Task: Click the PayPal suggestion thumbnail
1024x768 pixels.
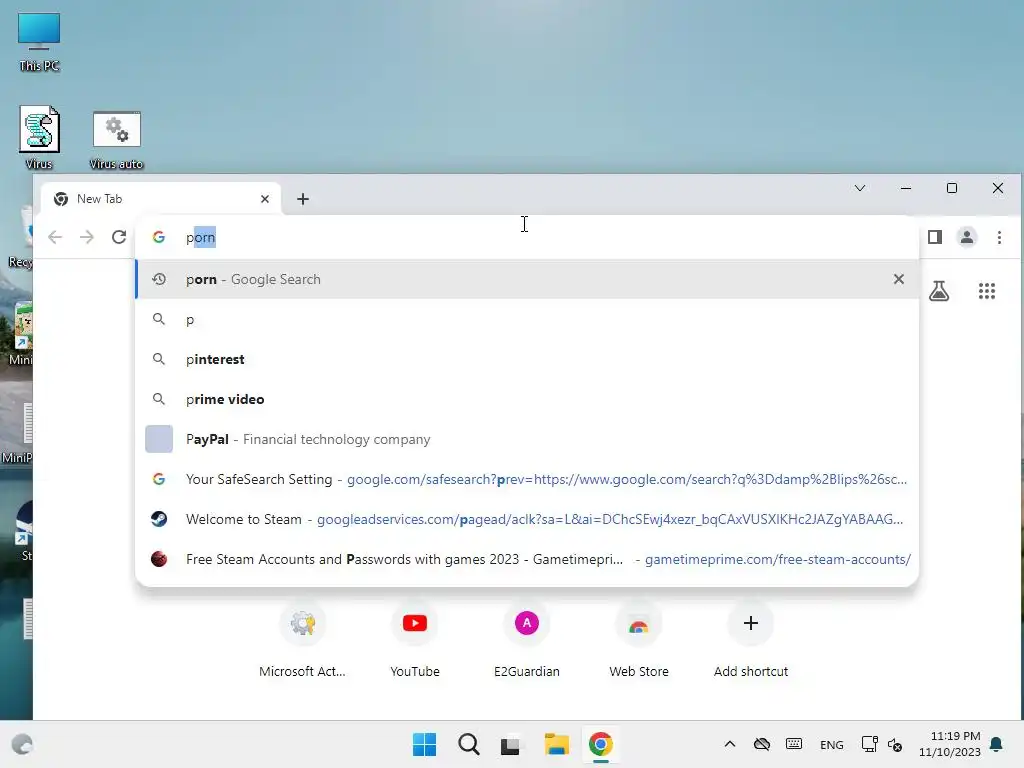Action: click(159, 439)
